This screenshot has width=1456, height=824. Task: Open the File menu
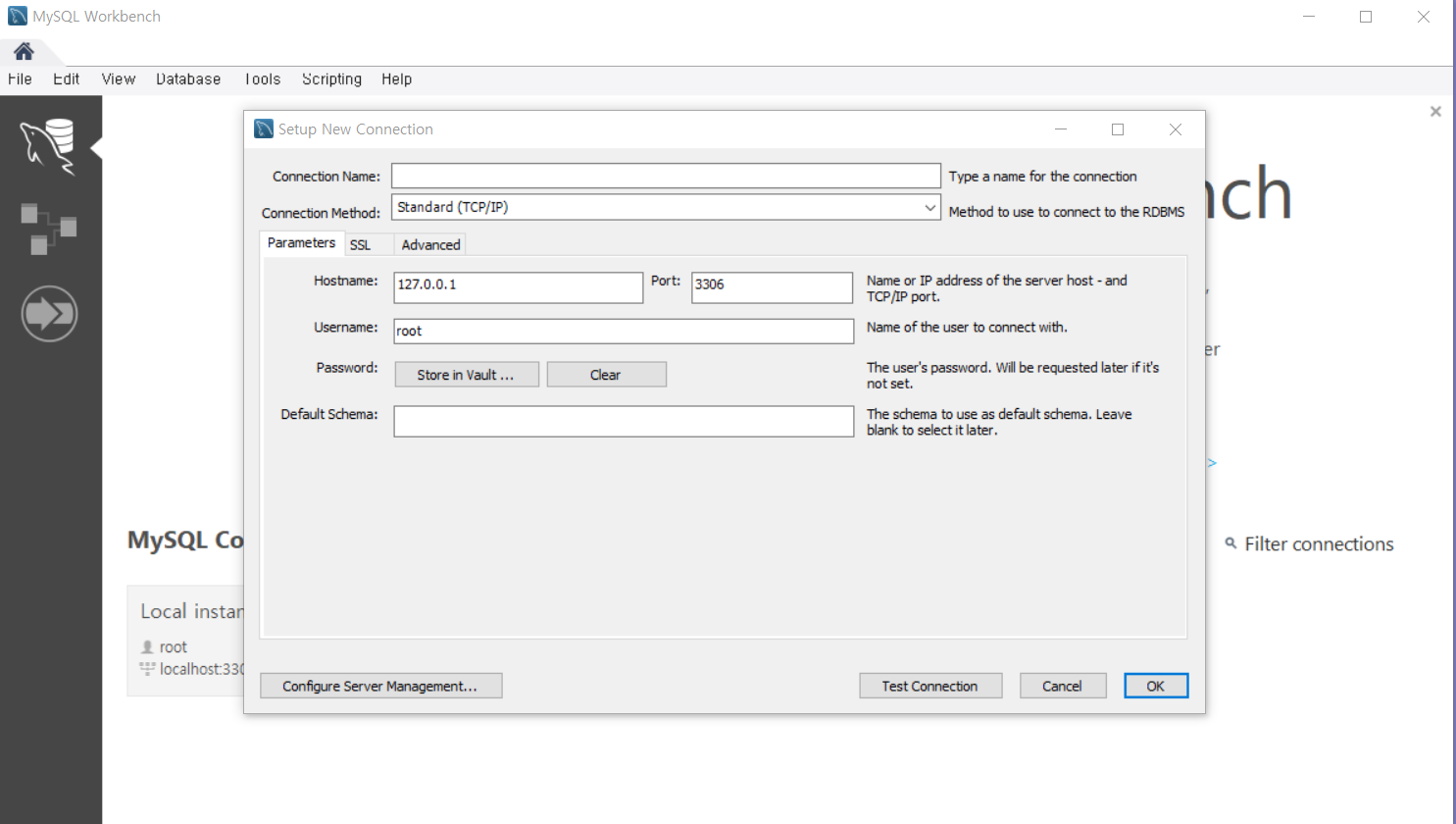pos(20,79)
